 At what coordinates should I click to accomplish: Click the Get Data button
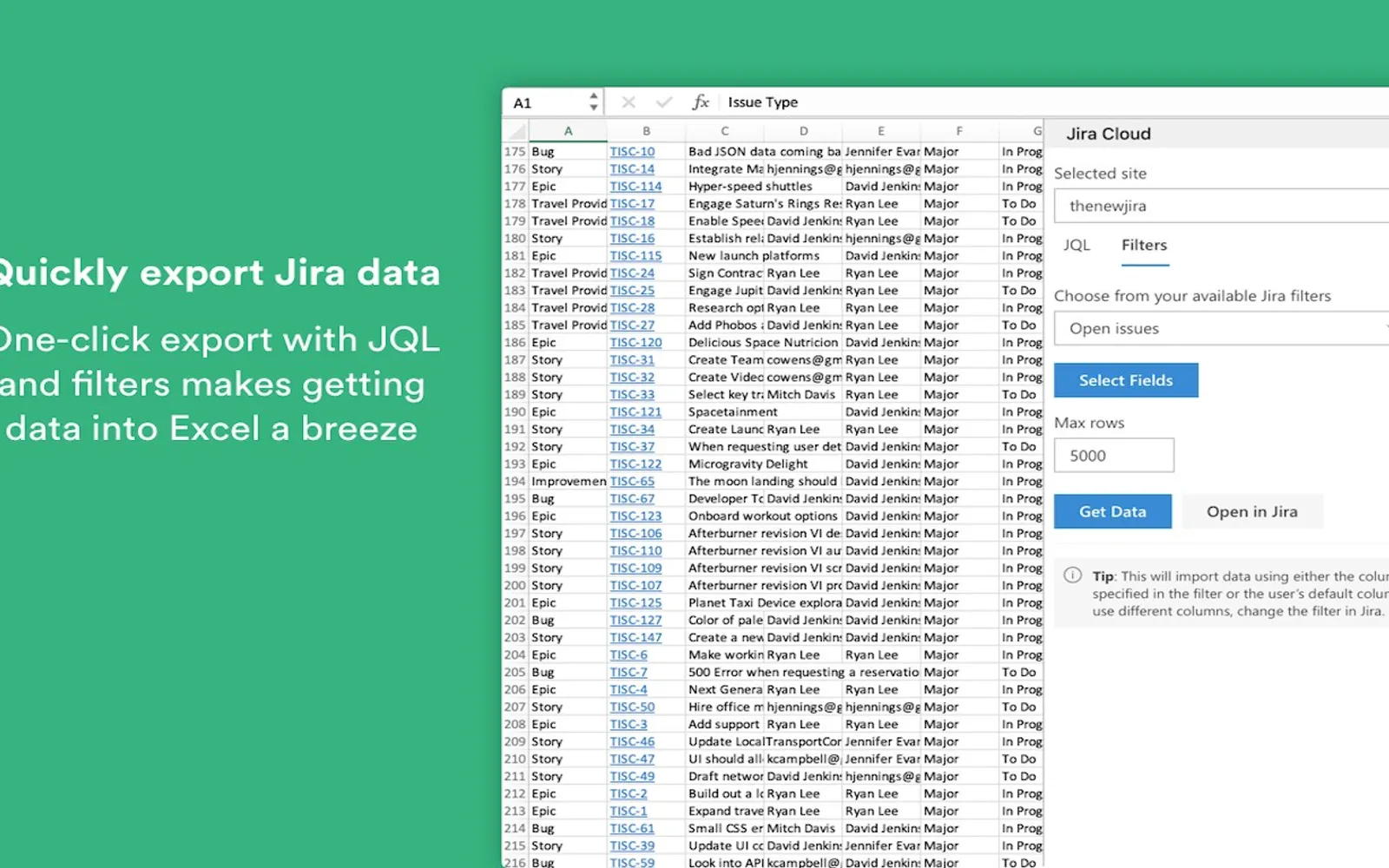(1113, 512)
